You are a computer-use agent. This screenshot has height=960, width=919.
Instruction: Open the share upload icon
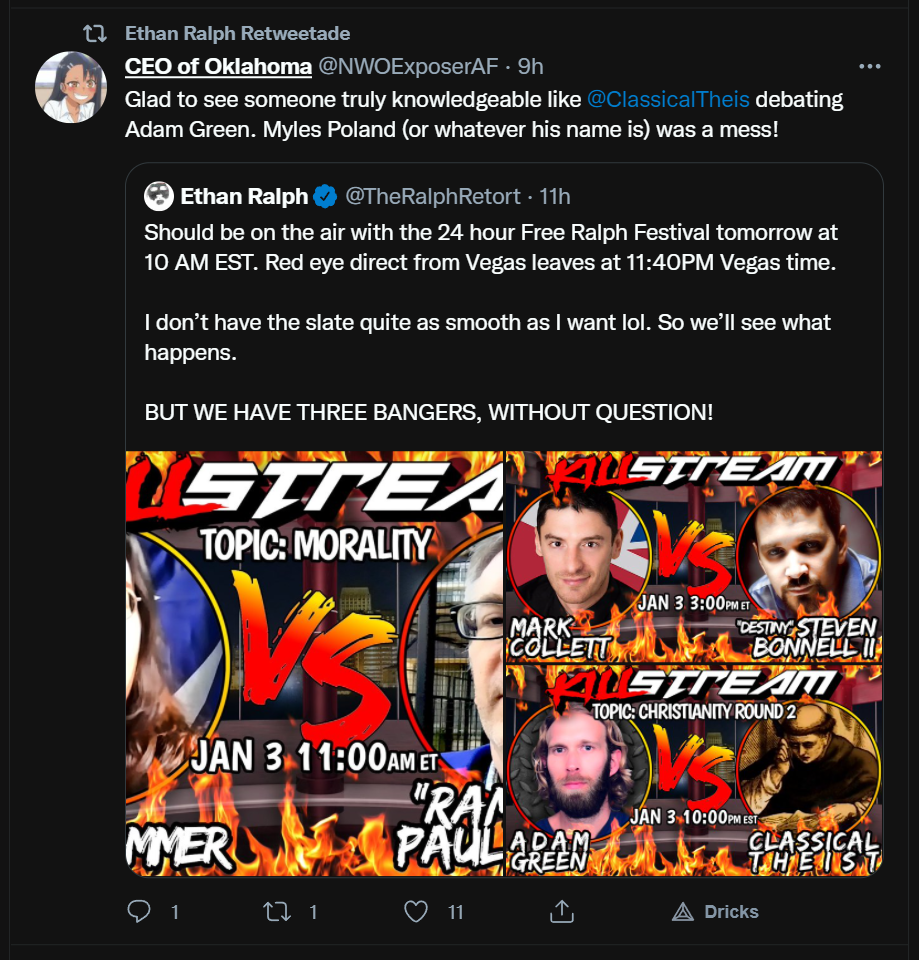tap(561, 911)
